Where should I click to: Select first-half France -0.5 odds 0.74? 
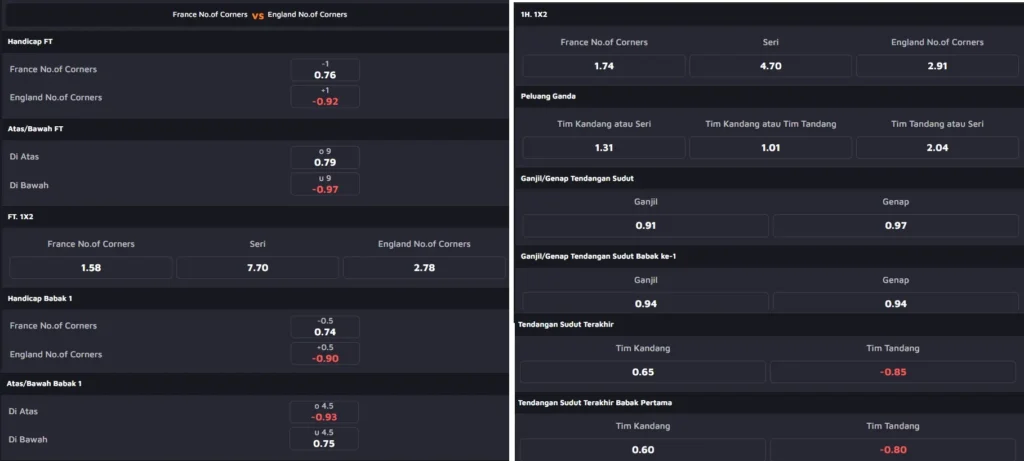(x=325, y=327)
